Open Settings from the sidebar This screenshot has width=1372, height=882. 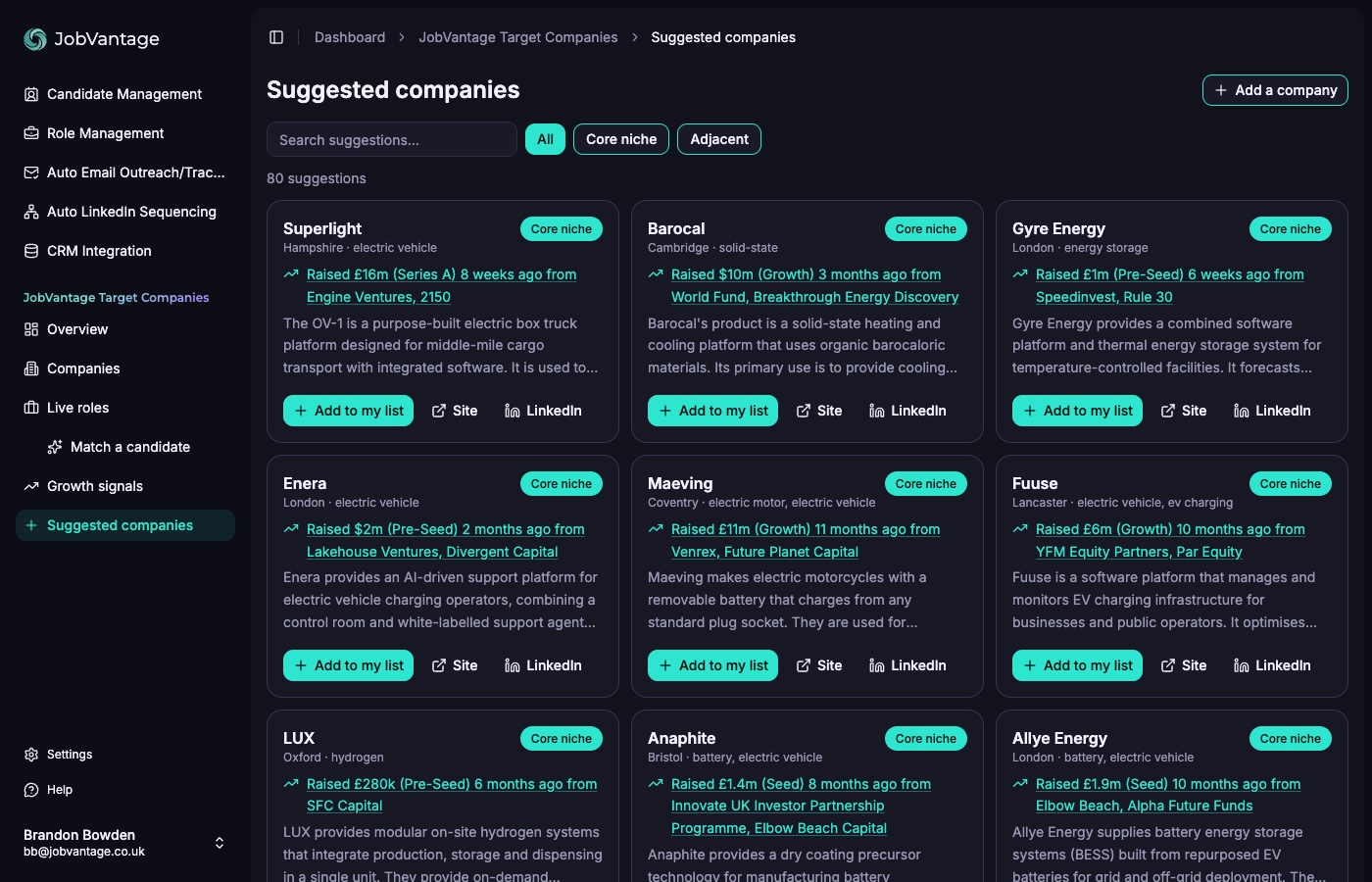pos(125,755)
